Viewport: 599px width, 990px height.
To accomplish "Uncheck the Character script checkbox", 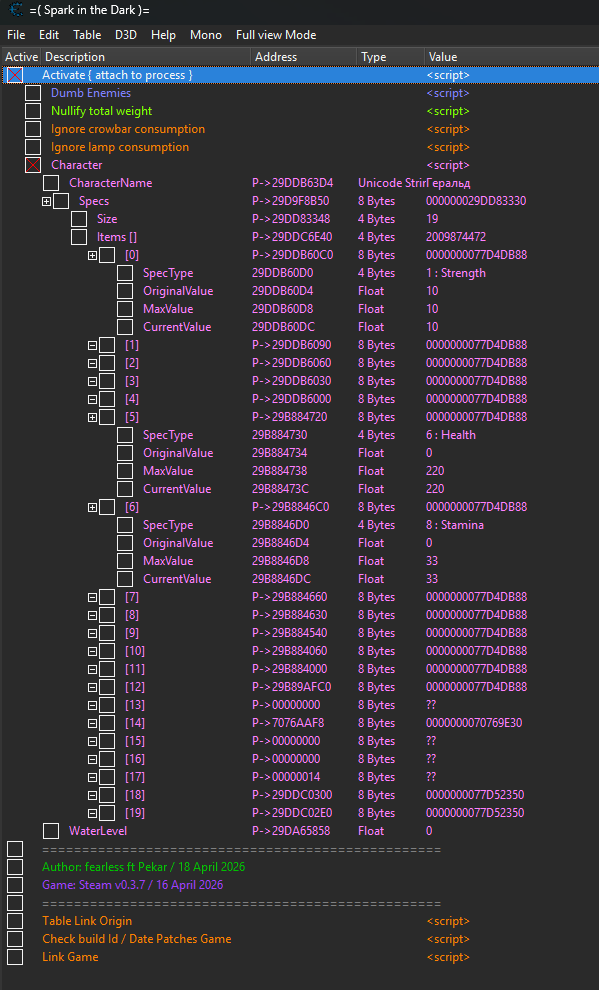I will tap(33, 165).
